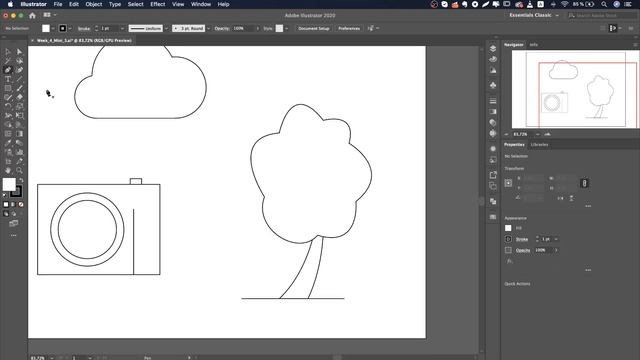Select the Selection tool (black arrow)
This screenshot has height=360, width=640.
[8, 52]
